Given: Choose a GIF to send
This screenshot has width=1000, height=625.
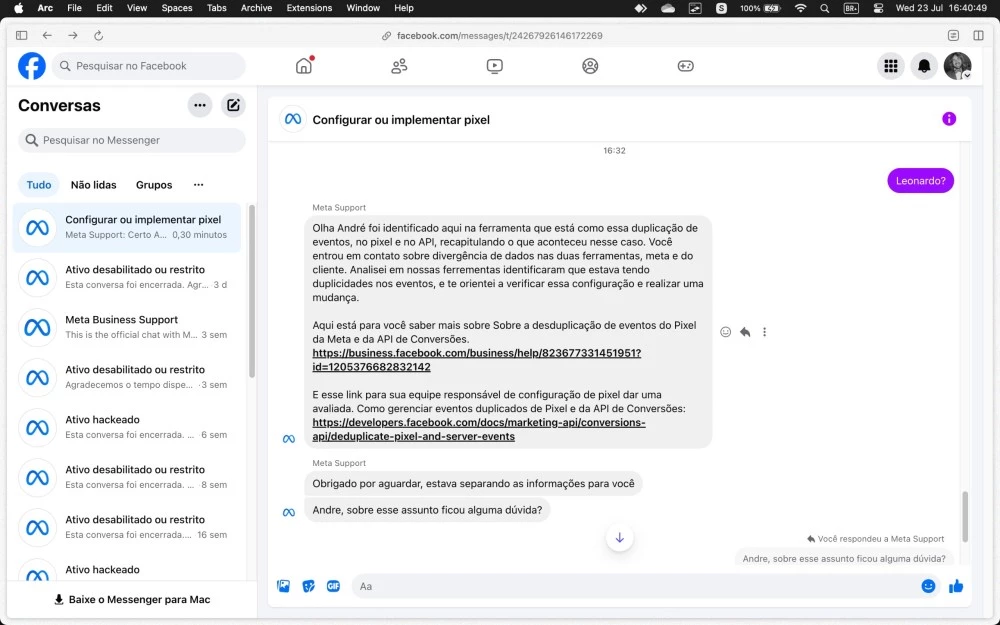Looking at the screenshot, I should [x=334, y=586].
